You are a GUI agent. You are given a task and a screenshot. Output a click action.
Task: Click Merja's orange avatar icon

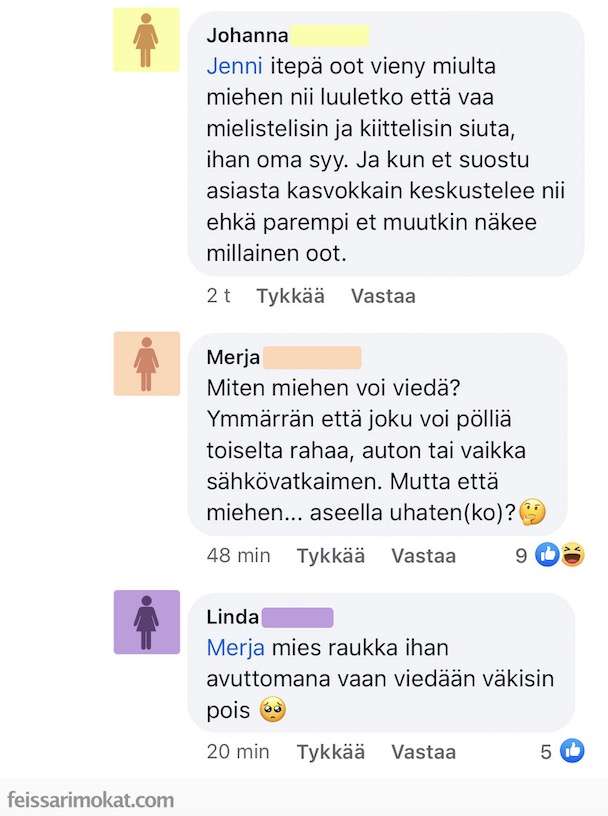tap(146, 363)
